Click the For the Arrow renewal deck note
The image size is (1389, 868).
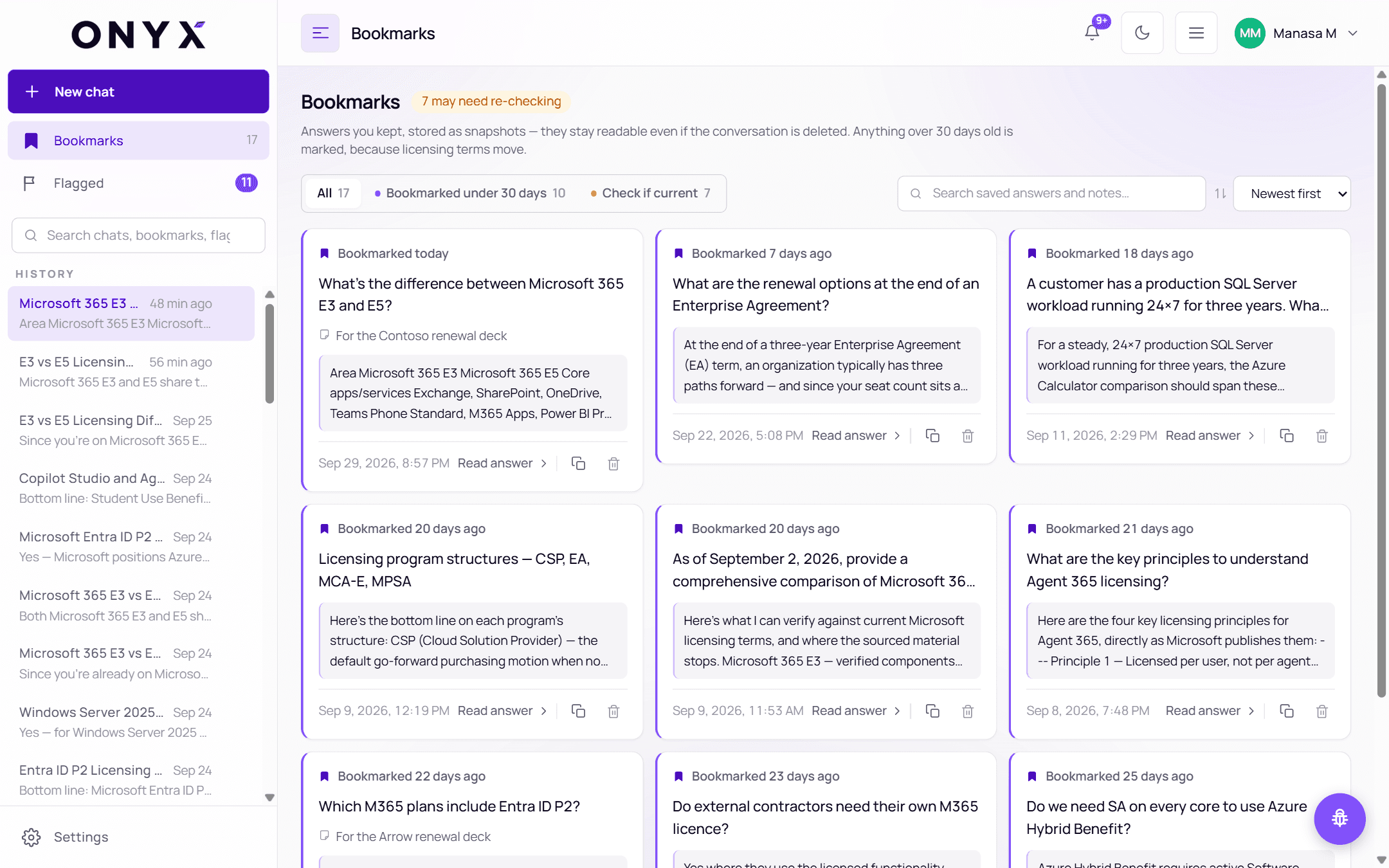[x=405, y=836]
